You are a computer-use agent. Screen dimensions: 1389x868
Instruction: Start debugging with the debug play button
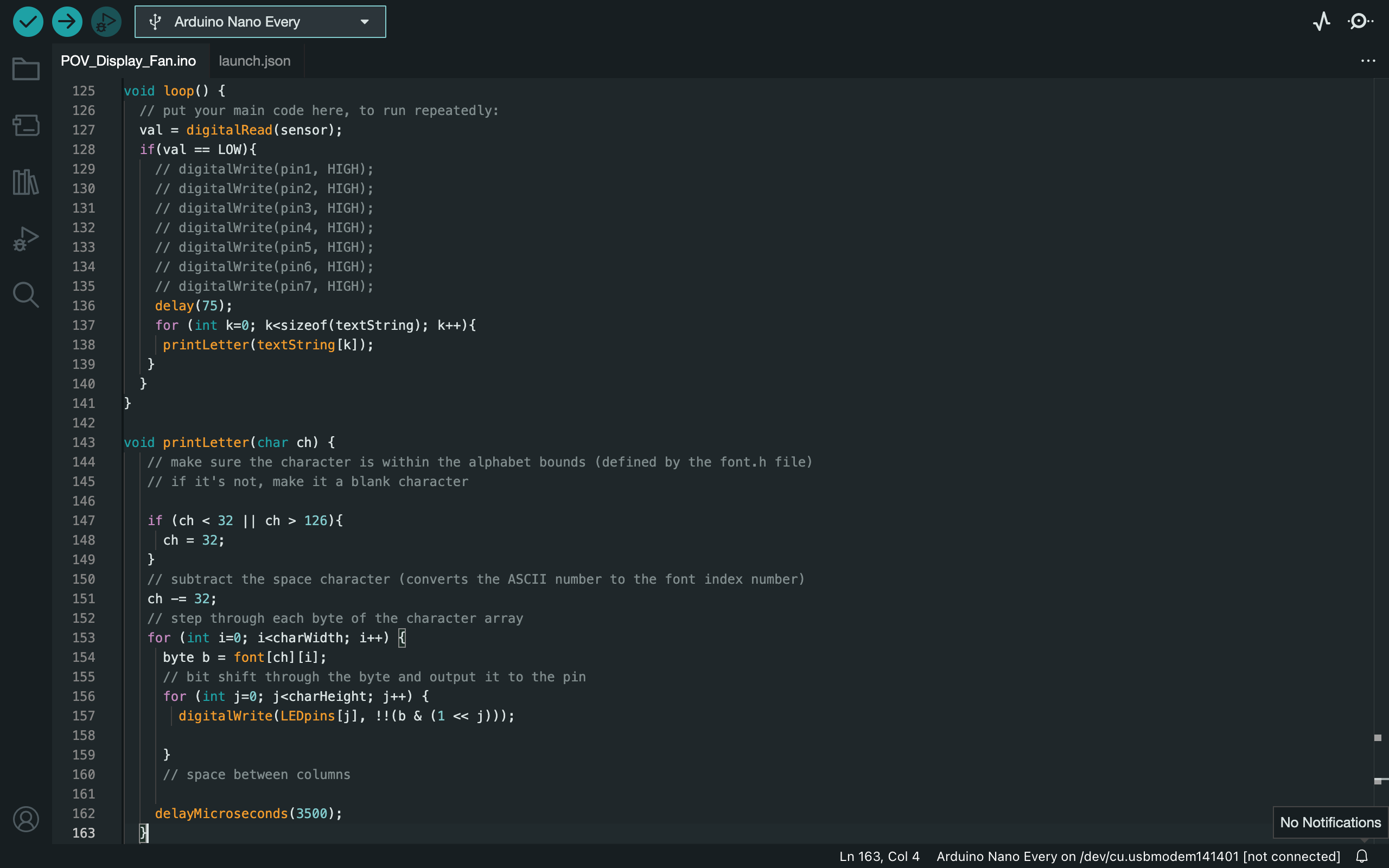pyautogui.click(x=106, y=22)
